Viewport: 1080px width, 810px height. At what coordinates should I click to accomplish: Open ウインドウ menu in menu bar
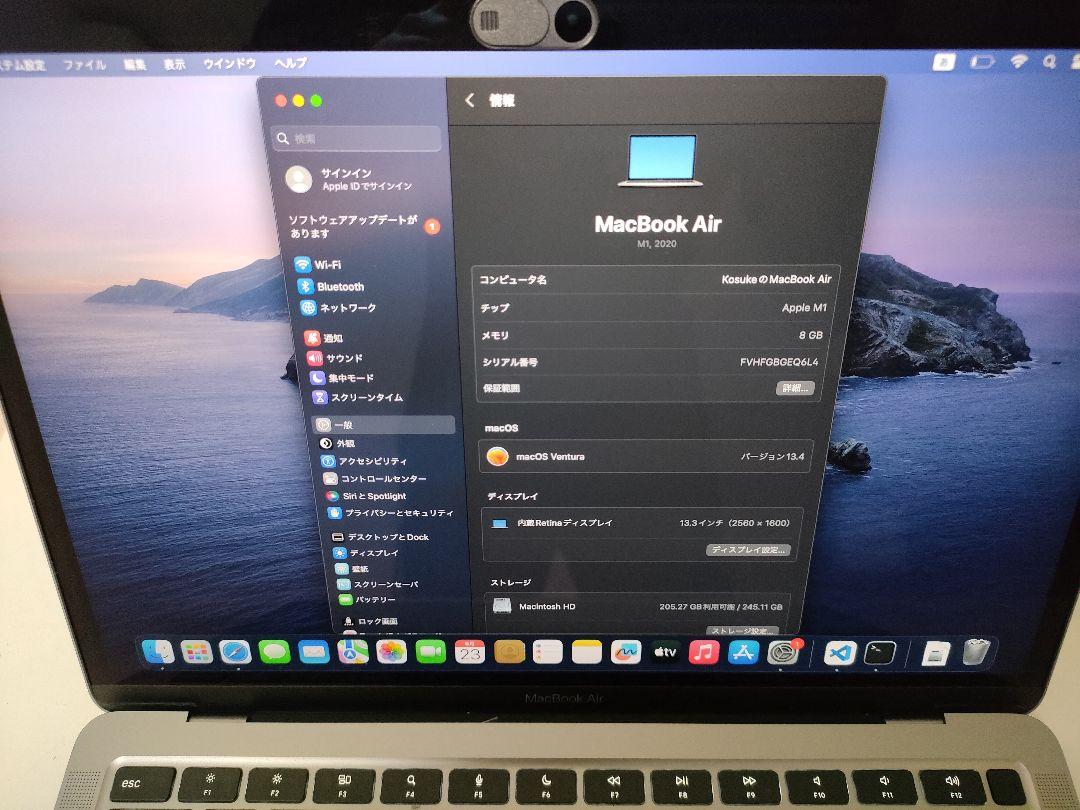point(229,63)
